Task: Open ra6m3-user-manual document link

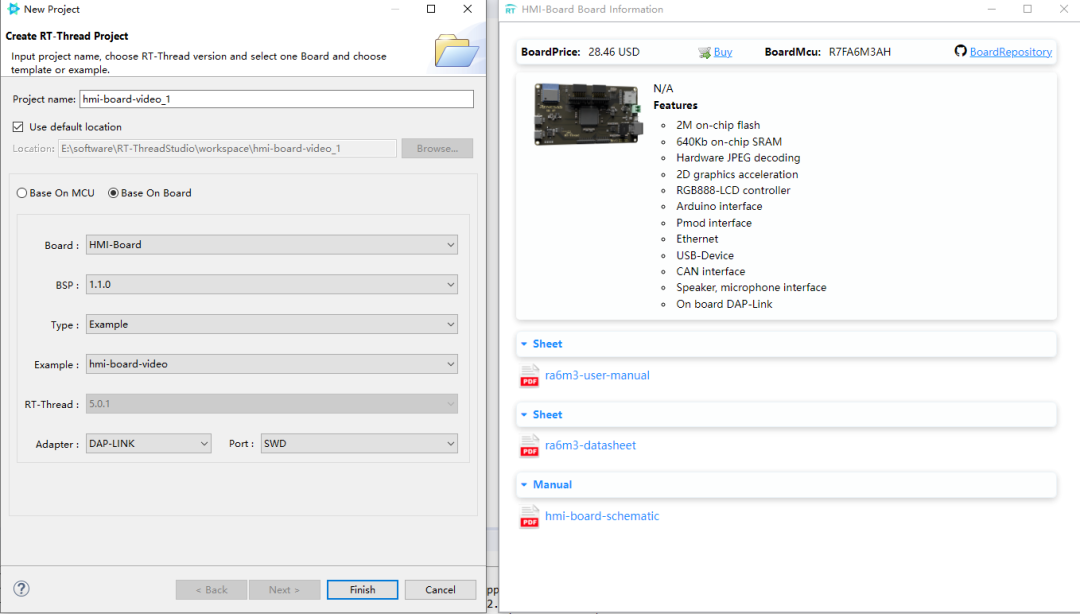Action: (x=597, y=376)
